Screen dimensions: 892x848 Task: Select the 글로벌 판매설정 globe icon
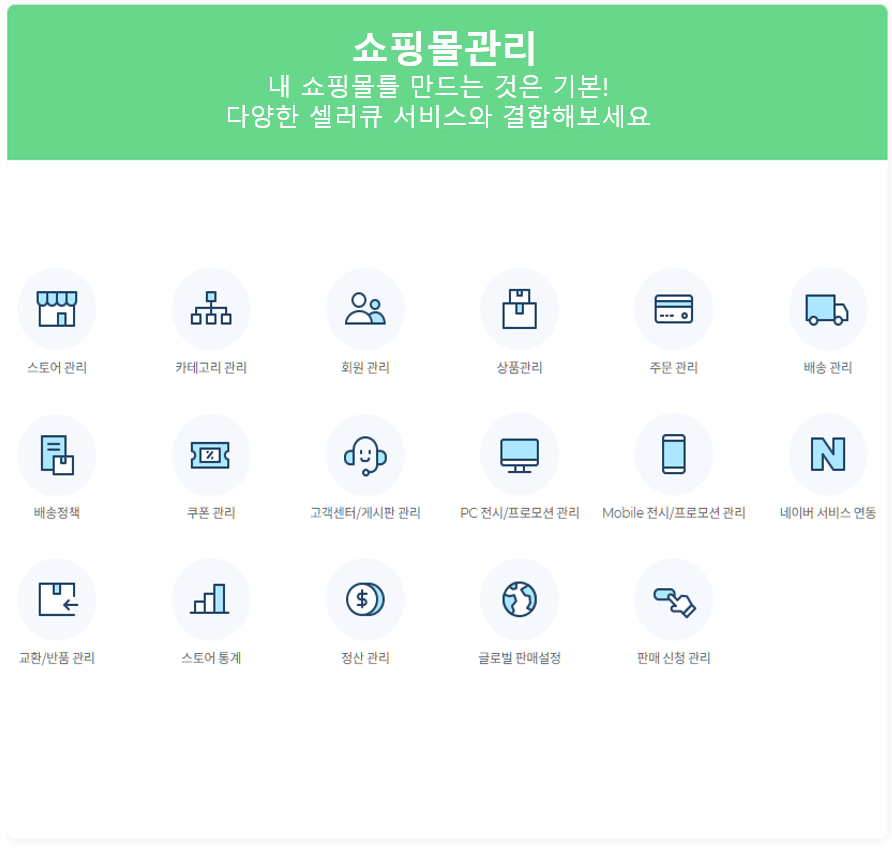[519, 599]
